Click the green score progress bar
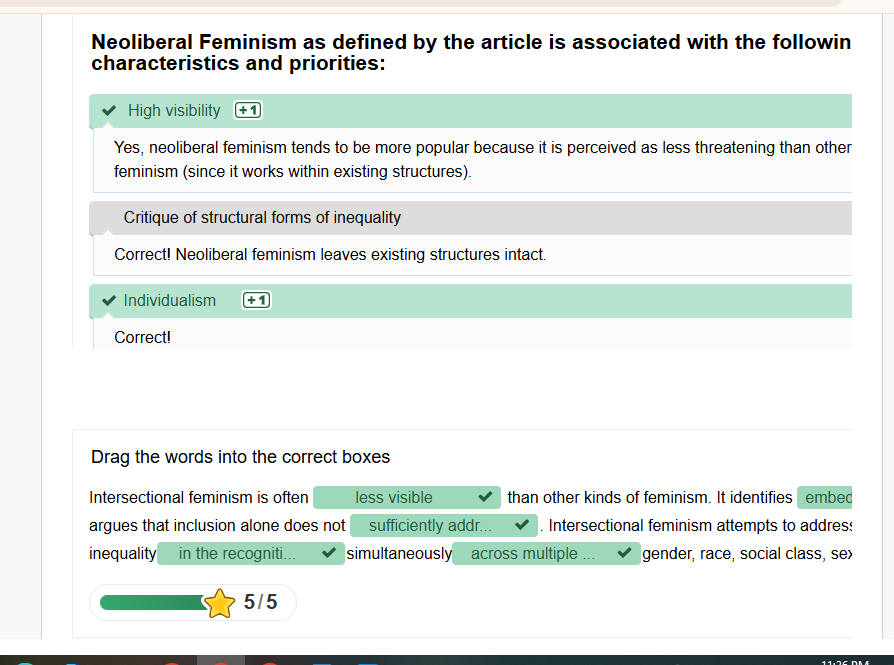This screenshot has height=665, width=894. [x=152, y=602]
